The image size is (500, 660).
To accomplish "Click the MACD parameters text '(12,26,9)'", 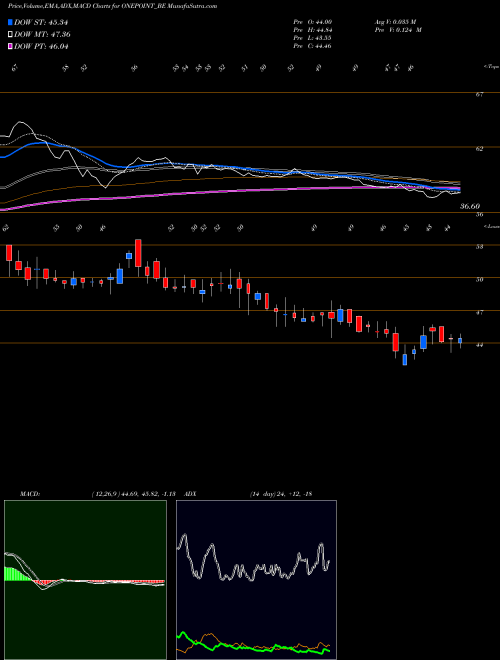I will (106, 494).
